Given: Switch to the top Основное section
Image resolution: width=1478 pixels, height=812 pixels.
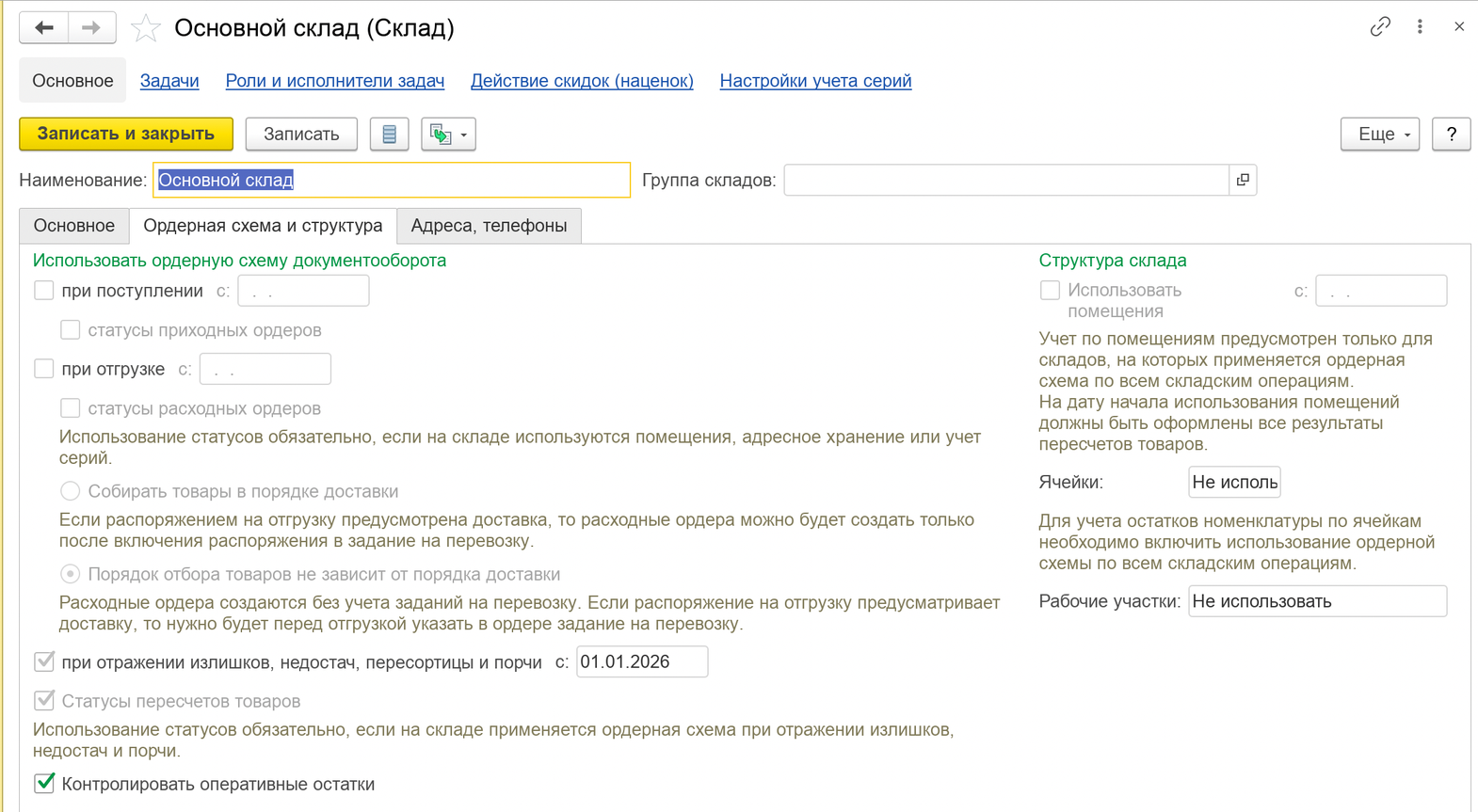Looking at the screenshot, I should point(72,81).
